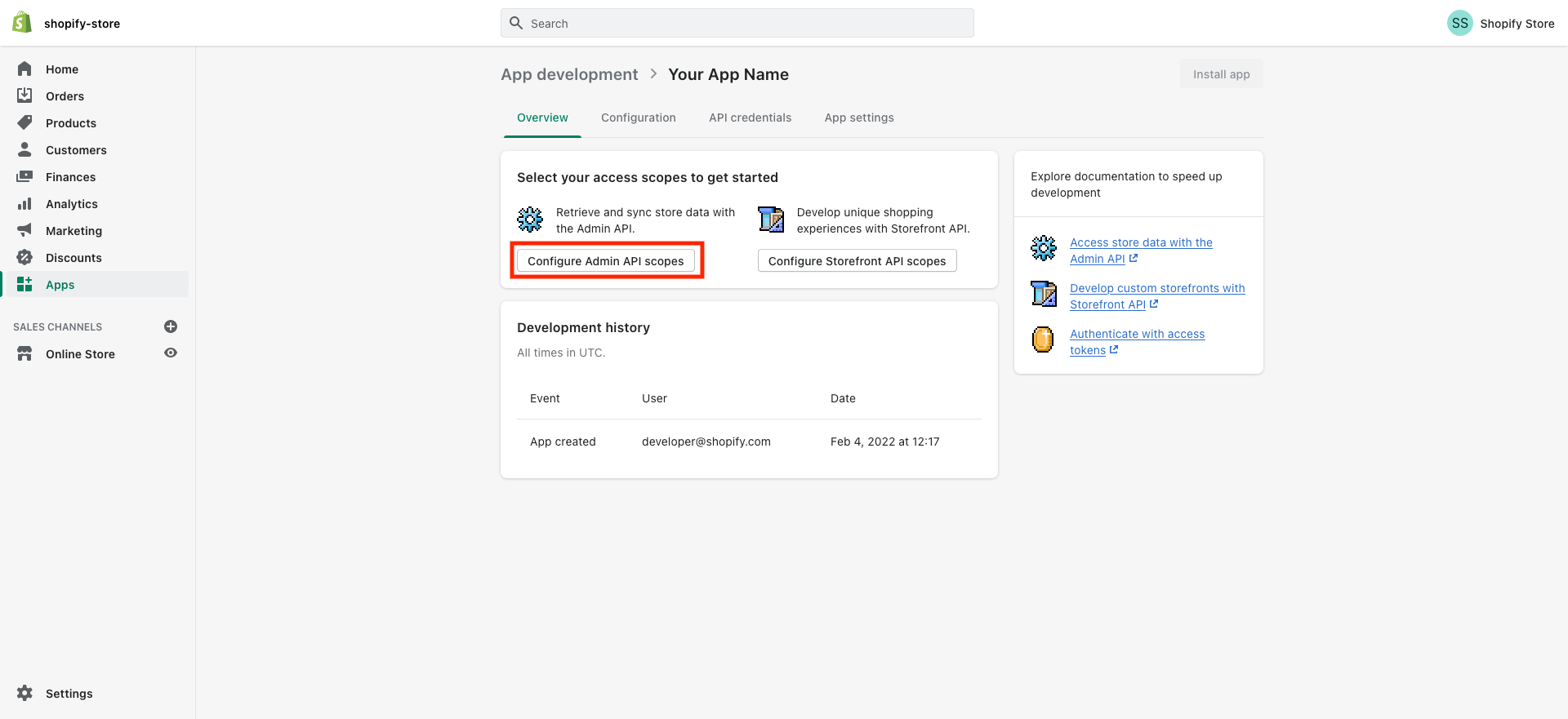
Task: Click the Products tag icon
Action: 24,123
